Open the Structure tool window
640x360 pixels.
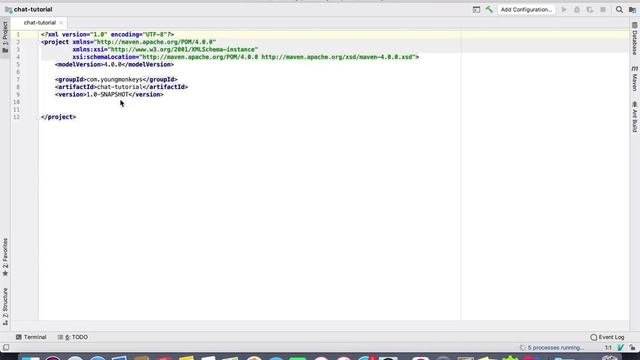point(5,307)
